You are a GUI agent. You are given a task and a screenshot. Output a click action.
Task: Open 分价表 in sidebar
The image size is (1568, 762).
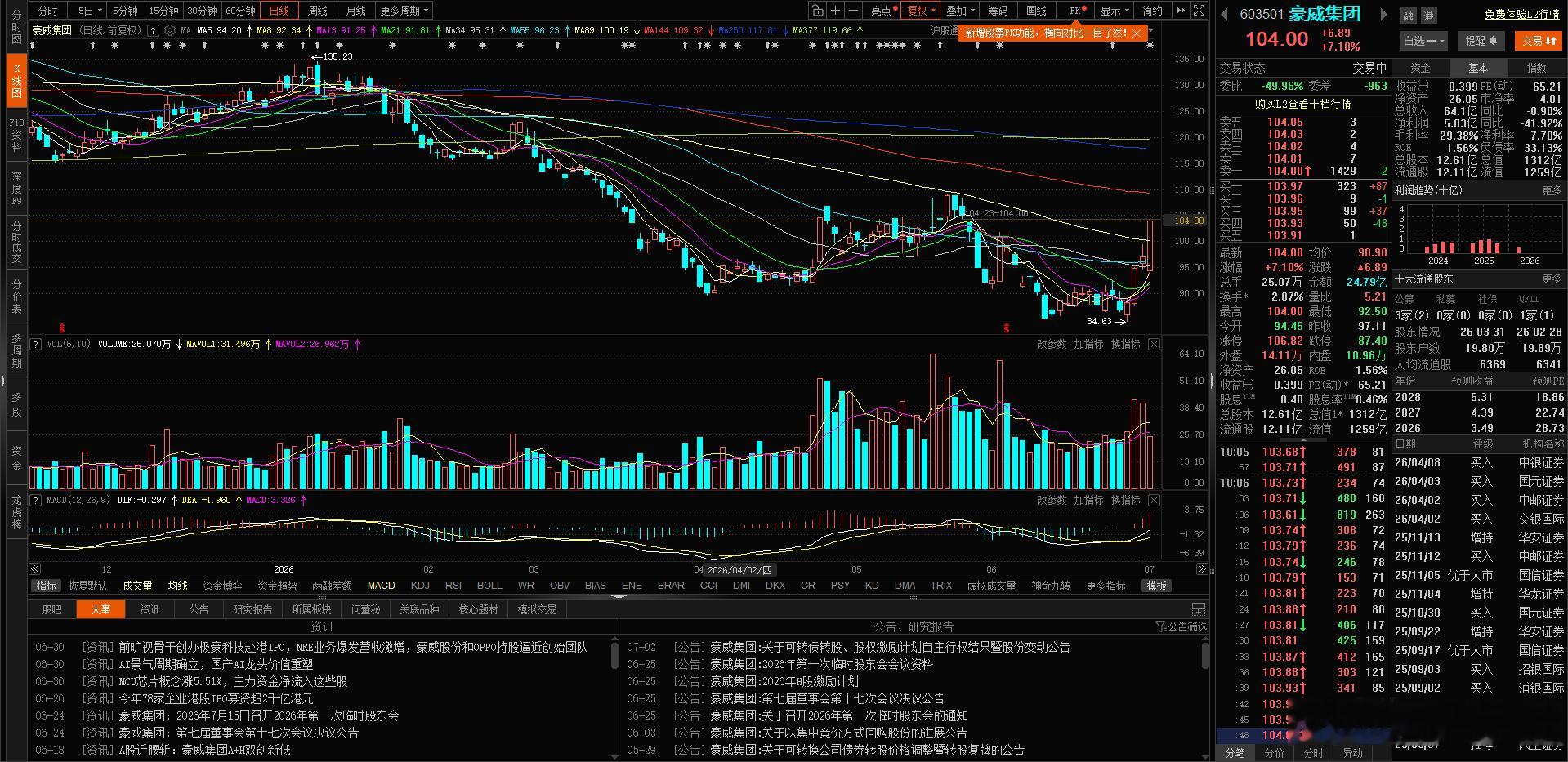click(16, 296)
